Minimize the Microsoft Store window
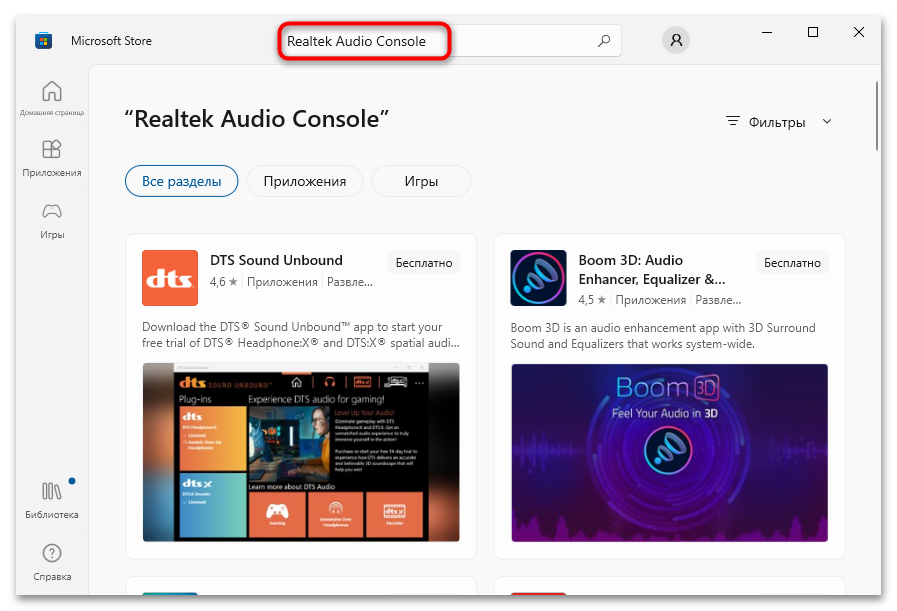The width and height of the screenshot is (897, 611). [767, 32]
